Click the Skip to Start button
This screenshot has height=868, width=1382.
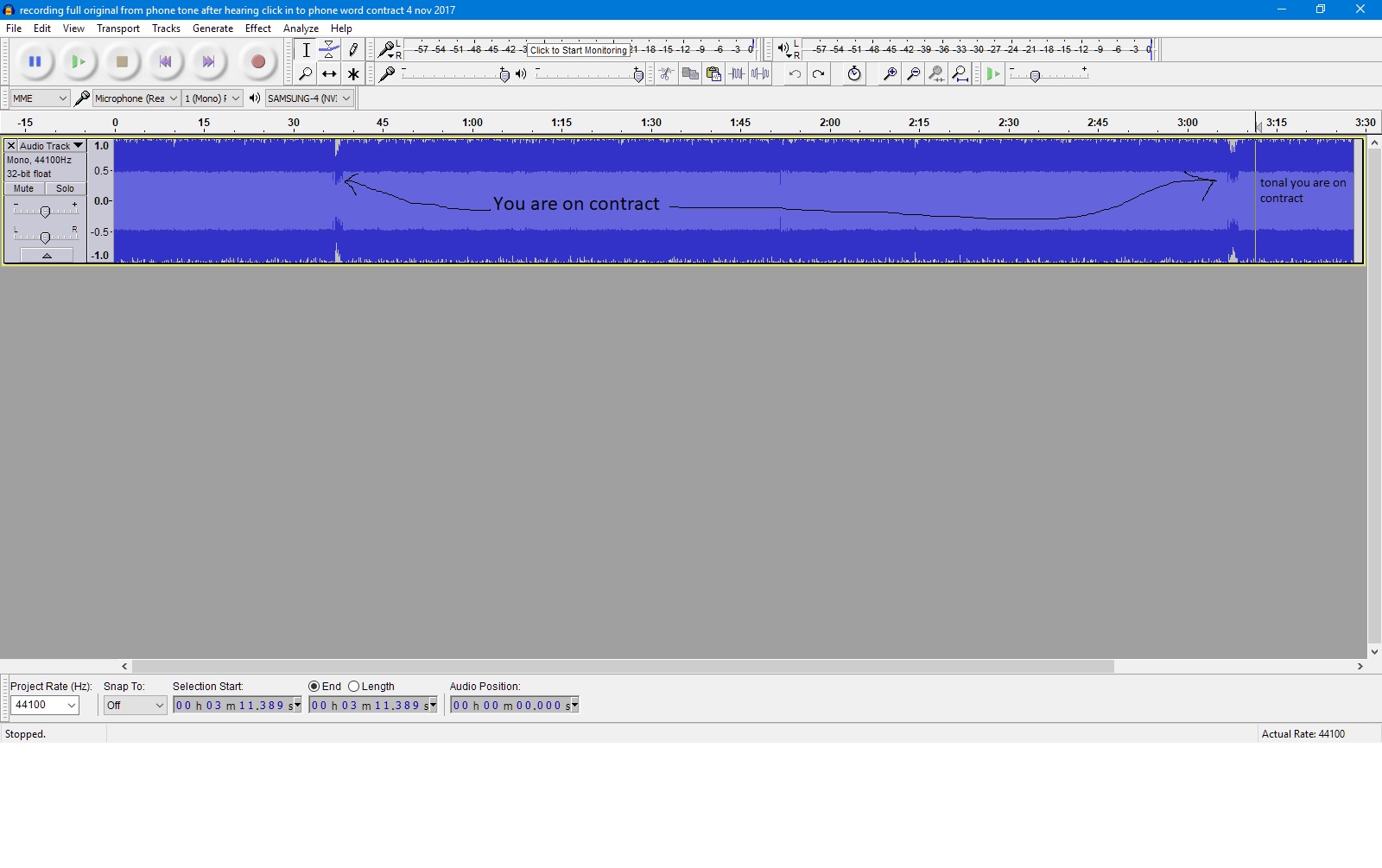(165, 61)
